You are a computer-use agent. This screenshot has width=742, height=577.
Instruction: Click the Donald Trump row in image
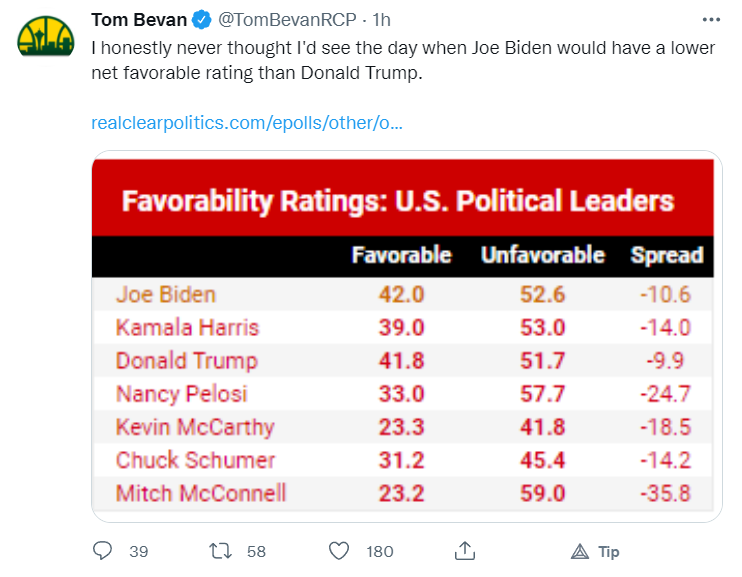(x=403, y=361)
